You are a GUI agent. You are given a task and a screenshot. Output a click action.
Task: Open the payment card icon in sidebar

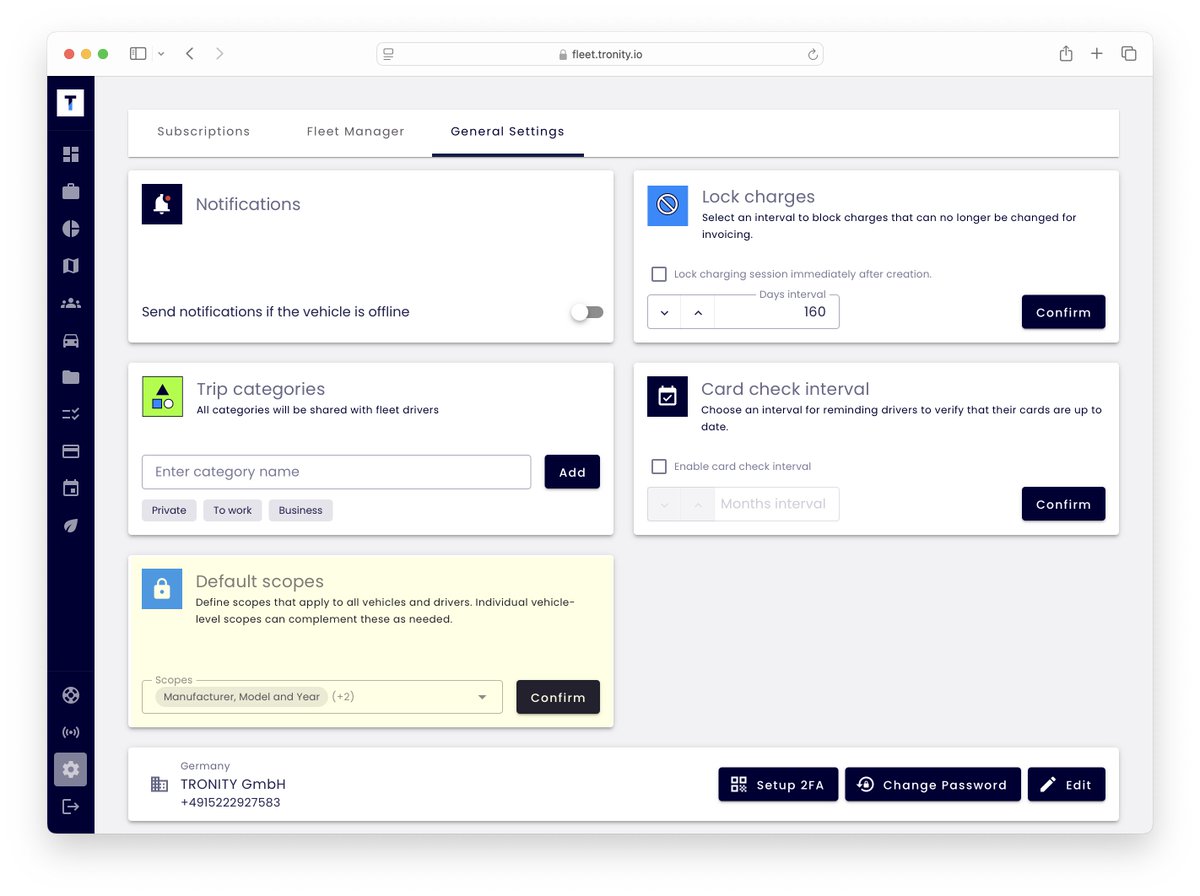(70, 451)
